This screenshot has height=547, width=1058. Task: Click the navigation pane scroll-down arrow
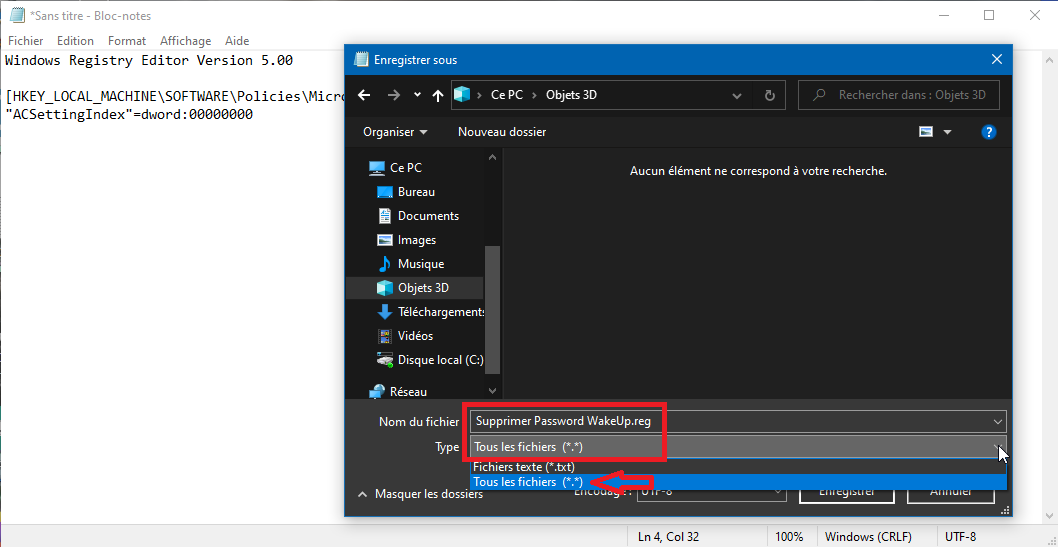[493, 391]
